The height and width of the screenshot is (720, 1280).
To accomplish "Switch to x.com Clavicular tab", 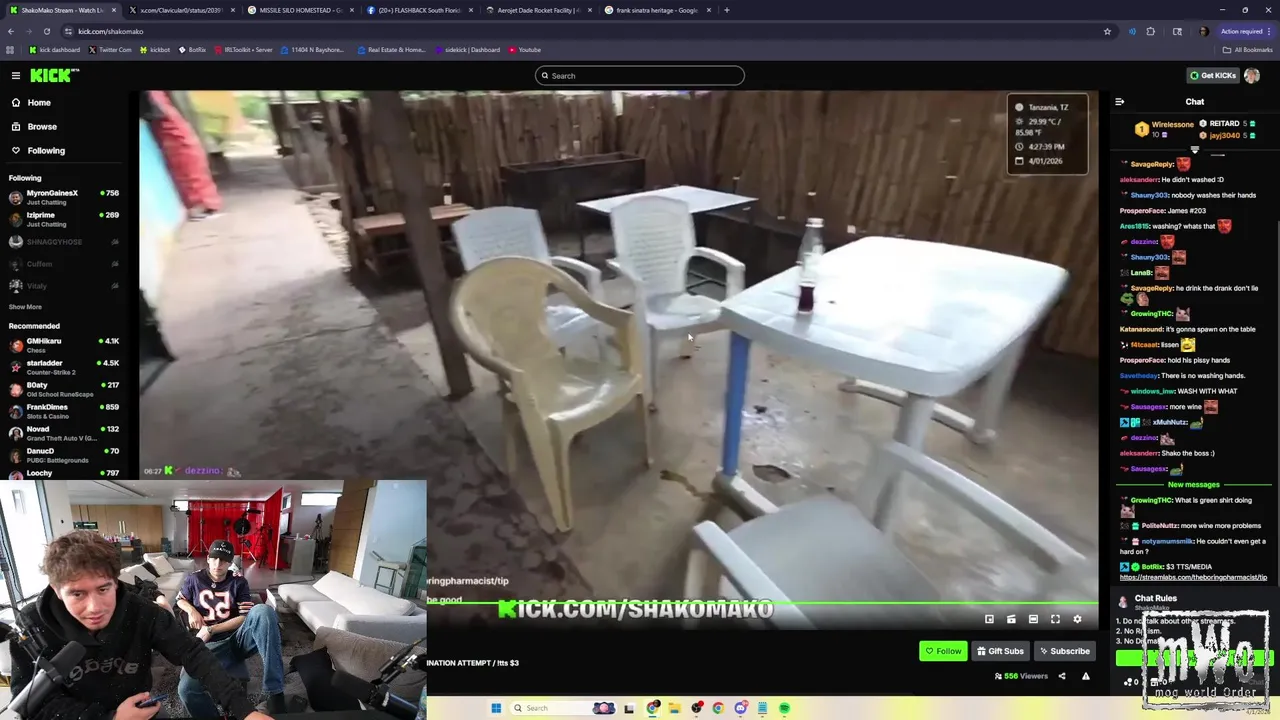I will [181, 10].
